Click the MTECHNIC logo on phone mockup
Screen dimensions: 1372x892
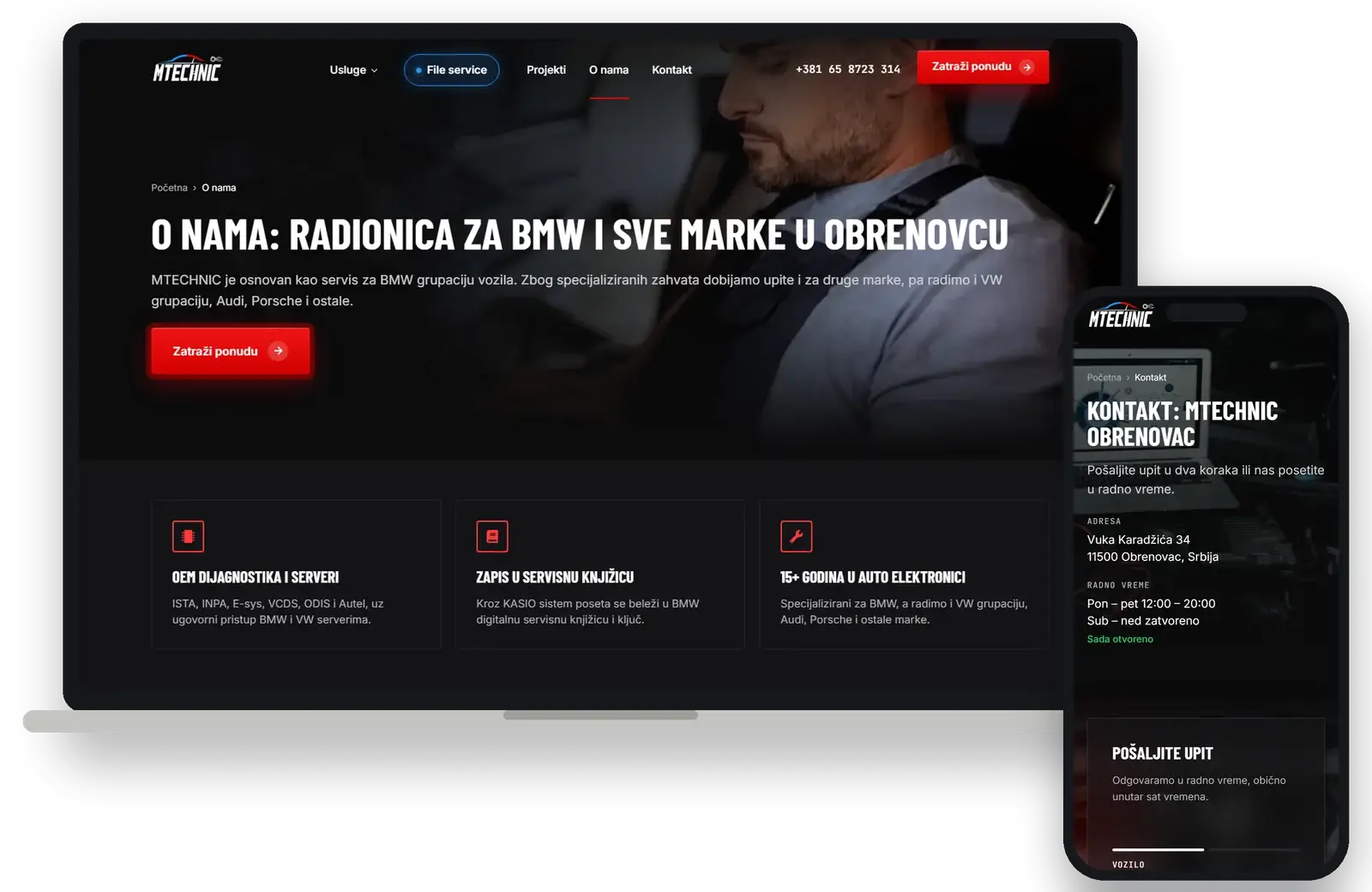pyautogui.click(x=1121, y=316)
